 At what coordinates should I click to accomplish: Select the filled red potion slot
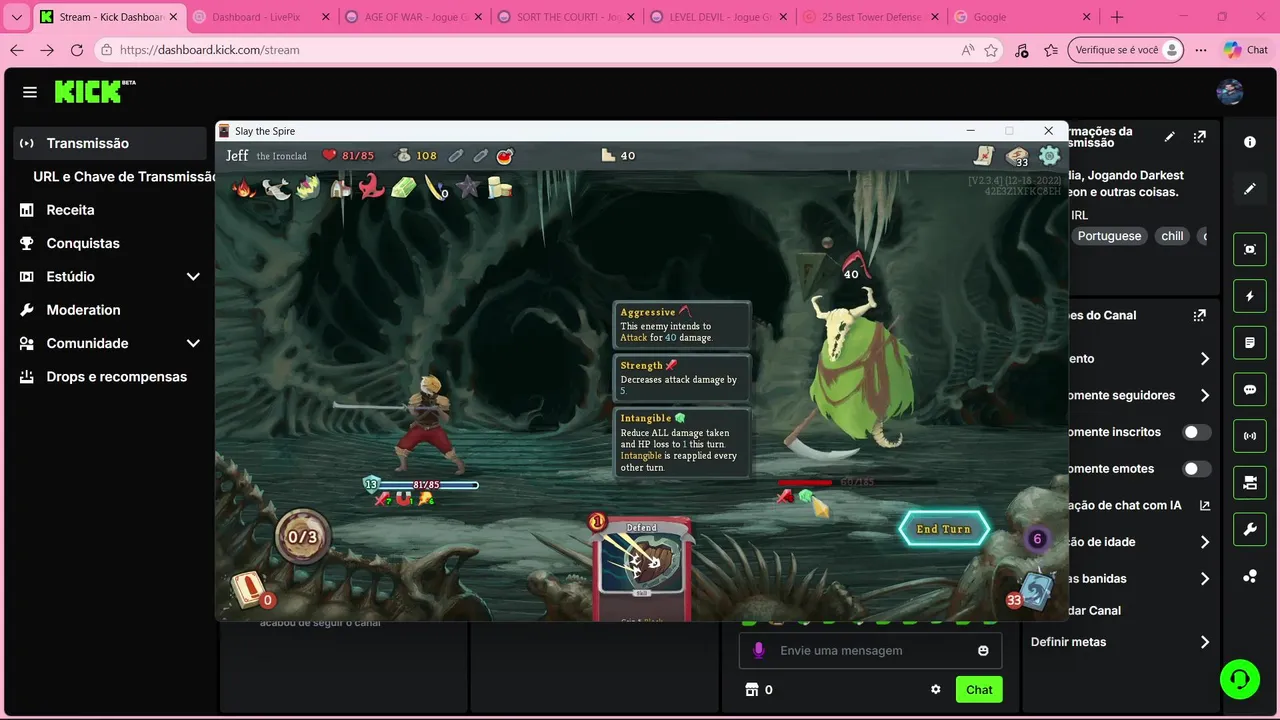[x=505, y=155]
